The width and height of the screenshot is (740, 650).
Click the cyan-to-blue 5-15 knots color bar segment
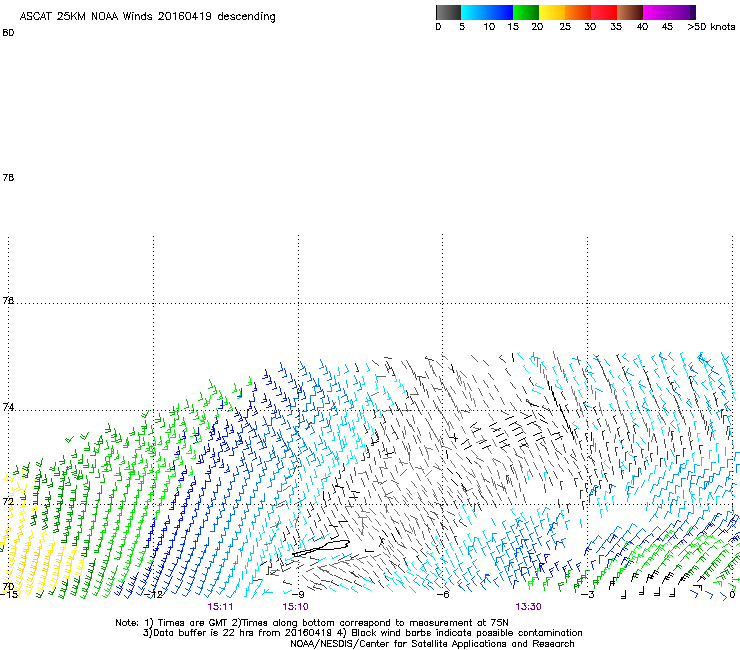[x=487, y=12]
